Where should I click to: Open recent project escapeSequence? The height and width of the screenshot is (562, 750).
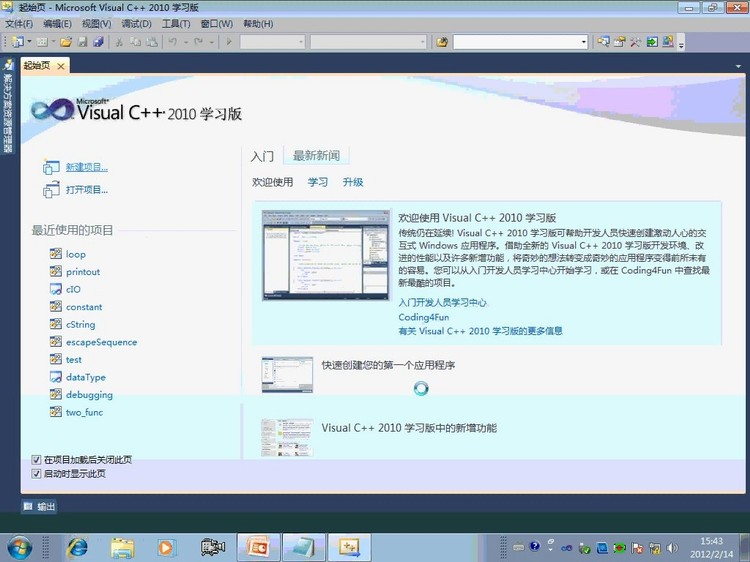(x=101, y=342)
